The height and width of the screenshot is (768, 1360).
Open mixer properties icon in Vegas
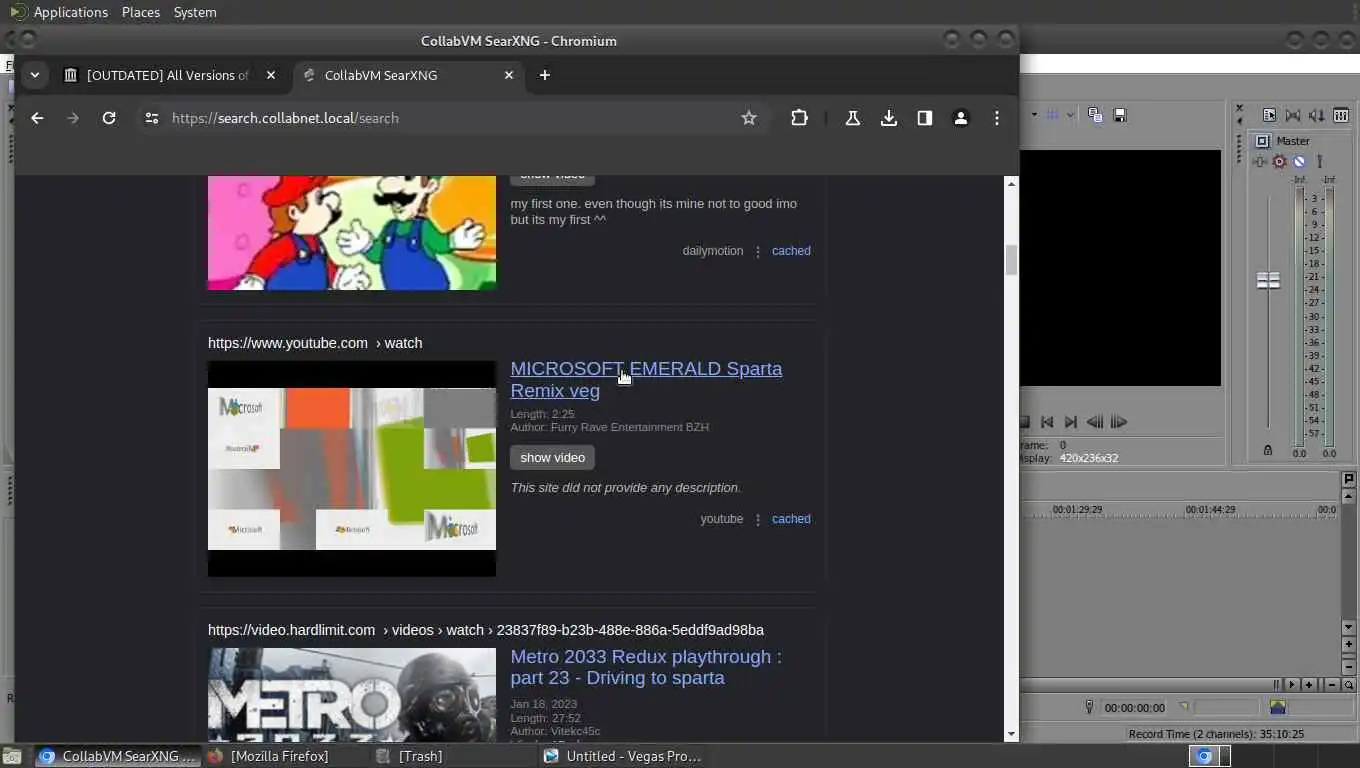(x=1270, y=115)
